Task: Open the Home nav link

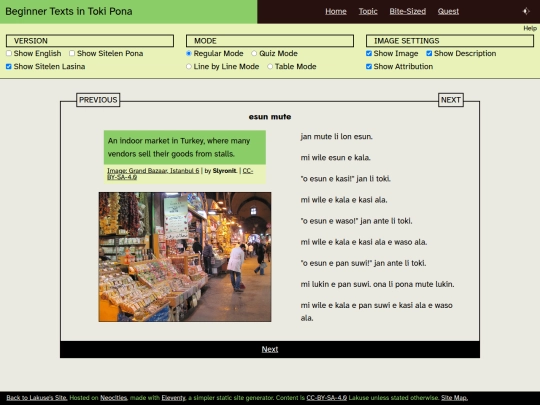Action: pyautogui.click(x=336, y=11)
